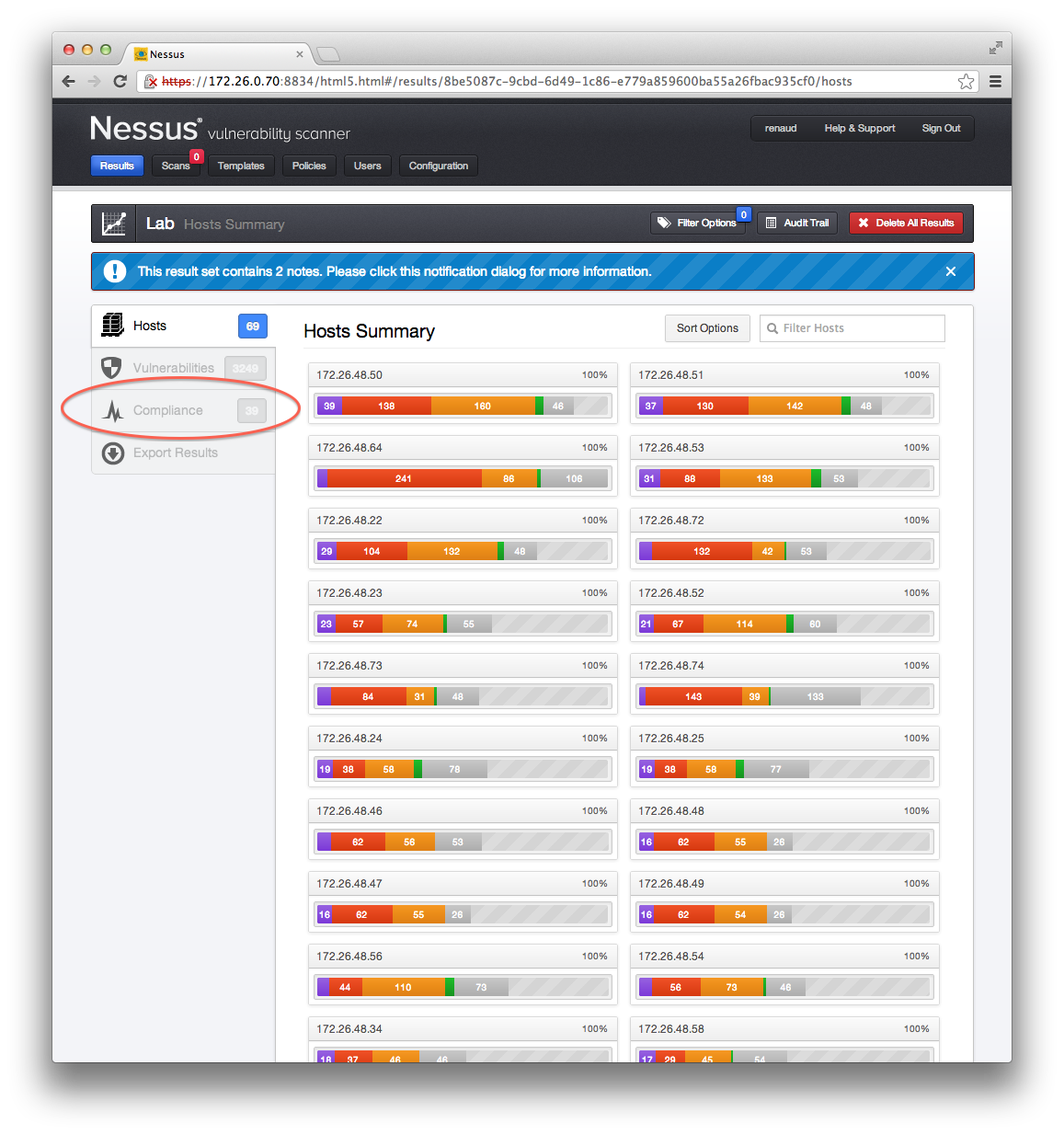Open host 172.26.48.48
Screen dimensions: 1064x1135
[x=784, y=828]
